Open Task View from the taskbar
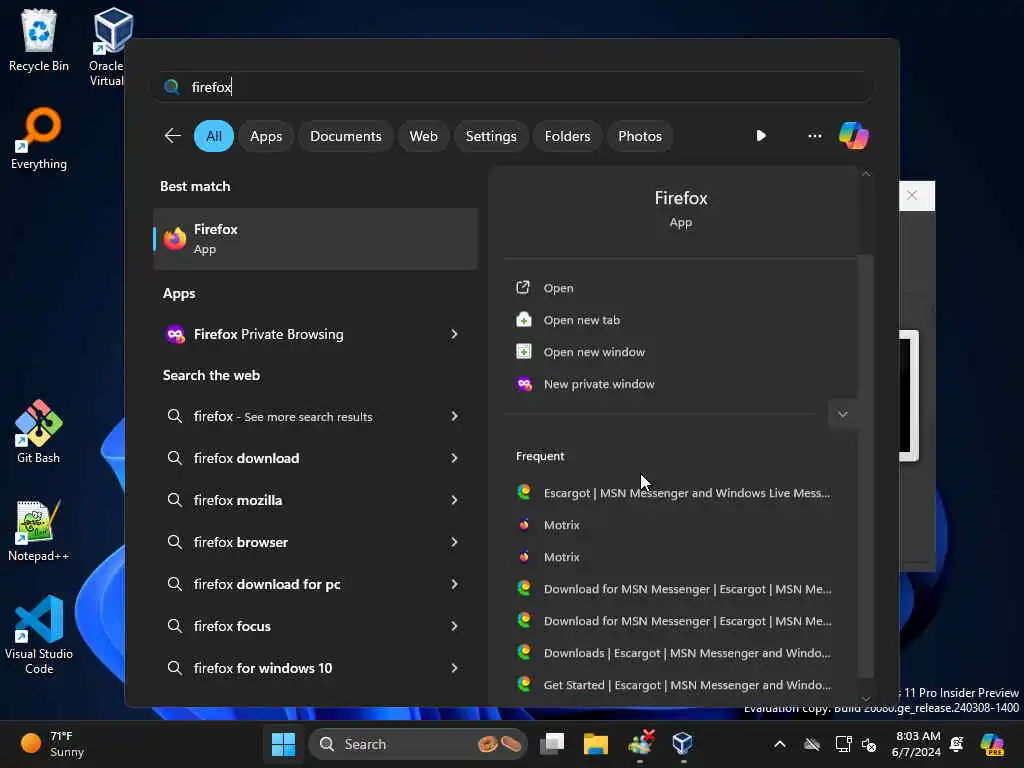The height and width of the screenshot is (768, 1024). point(552,744)
